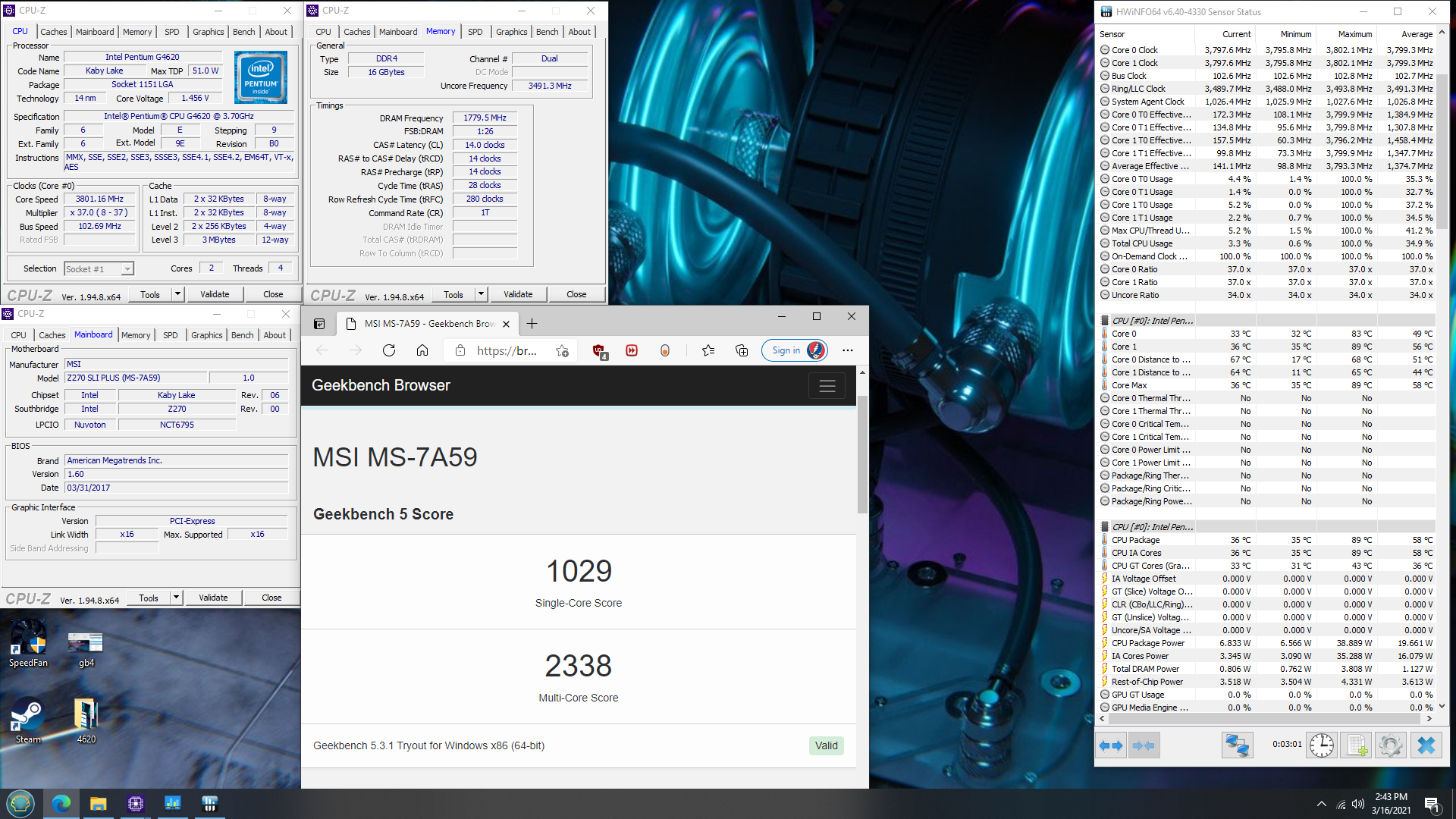Open Edge Favorites list icon
1456x819 pixels.
(x=708, y=350)
